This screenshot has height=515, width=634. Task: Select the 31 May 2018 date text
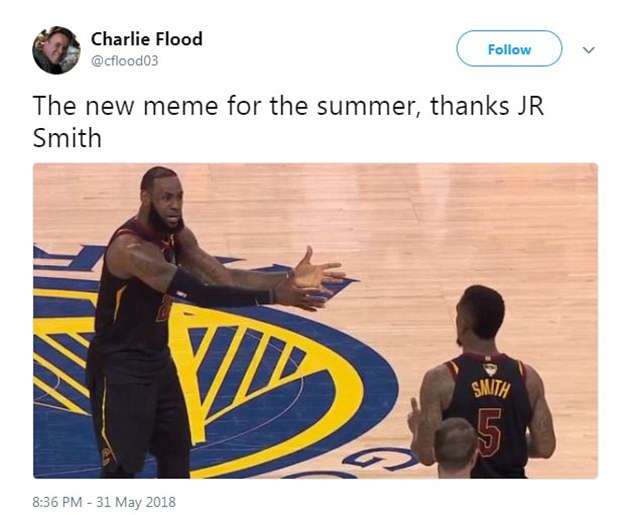(136, 502)
